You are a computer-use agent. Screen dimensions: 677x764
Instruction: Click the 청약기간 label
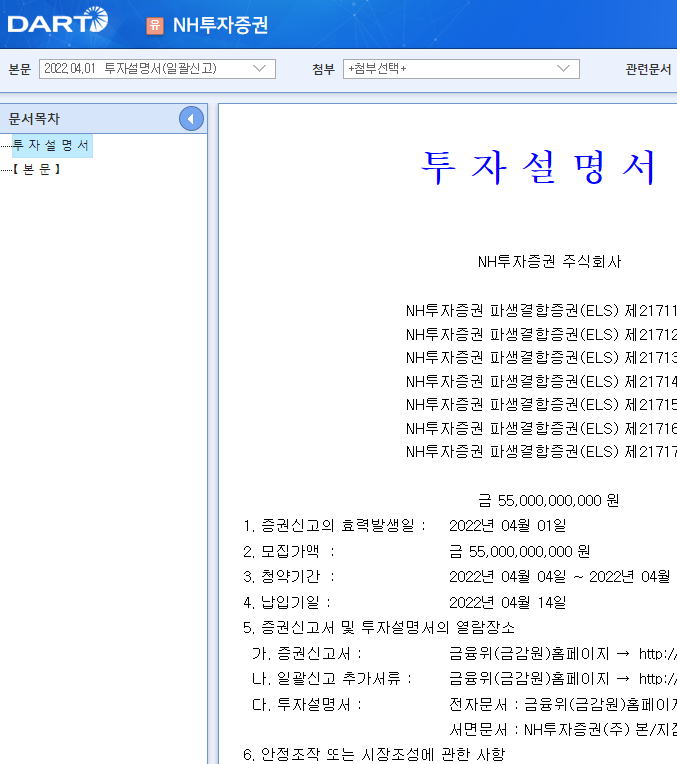pos(289,577)
